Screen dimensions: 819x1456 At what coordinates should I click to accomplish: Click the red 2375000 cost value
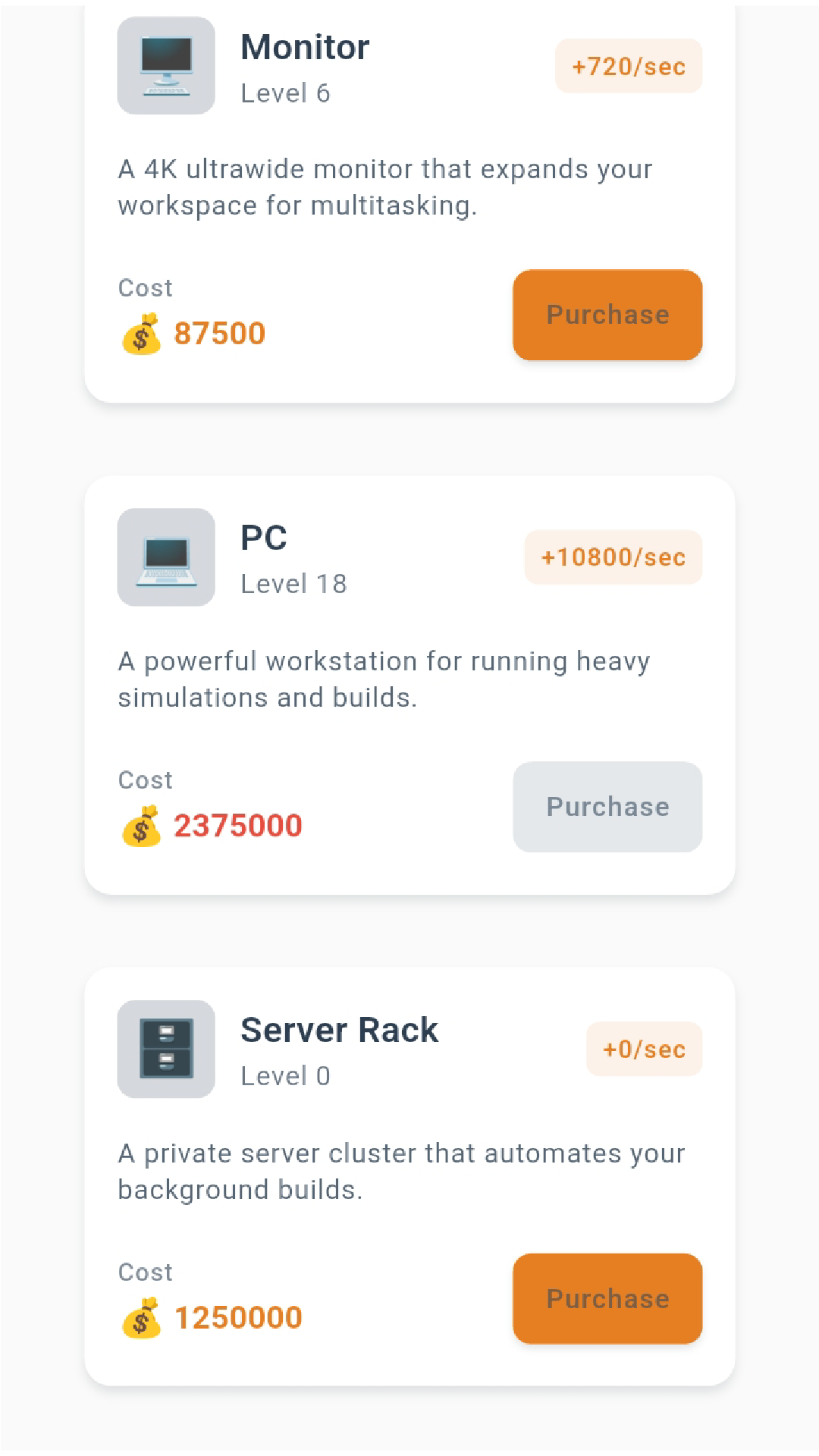(x=238, y=825)
